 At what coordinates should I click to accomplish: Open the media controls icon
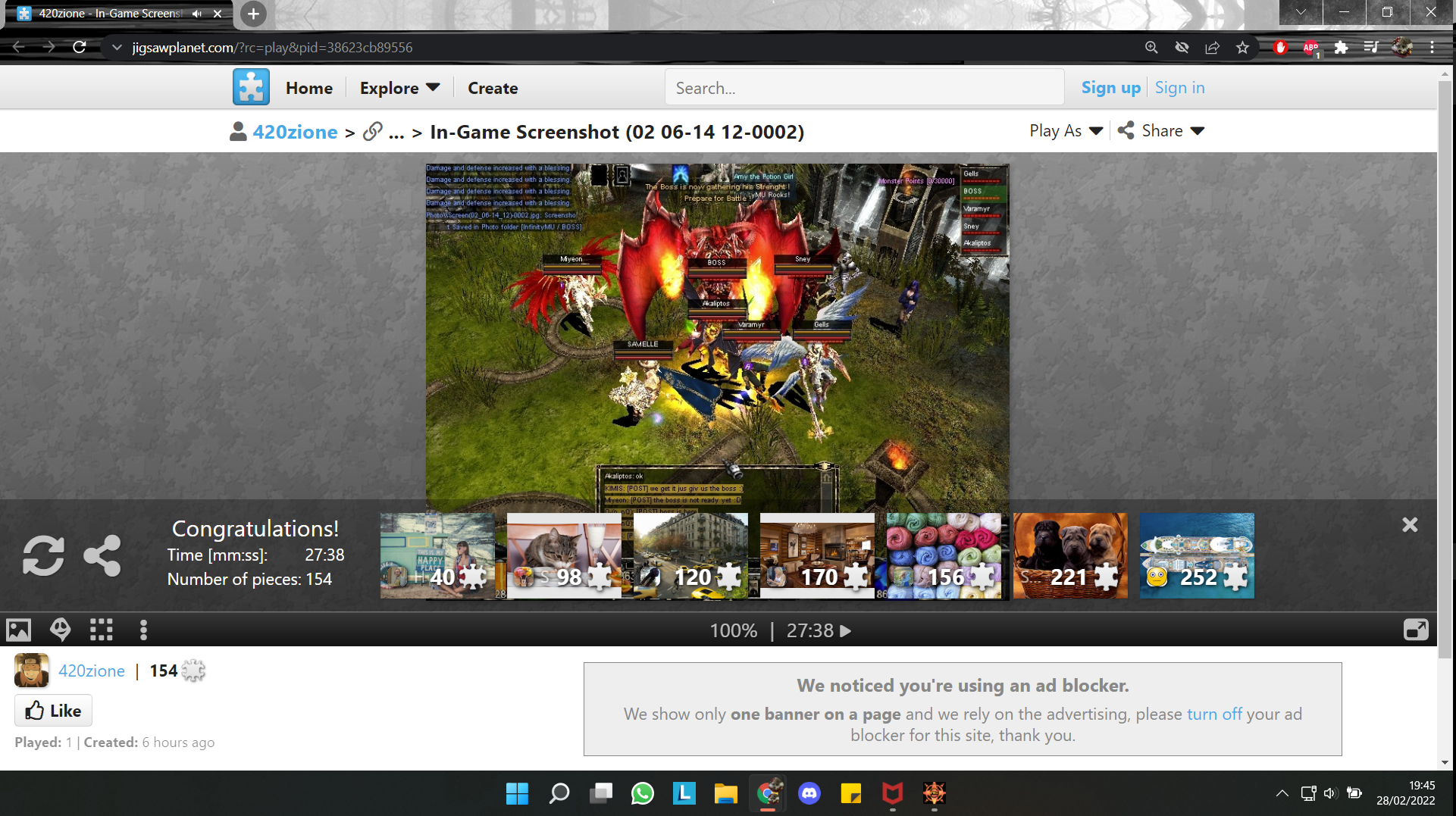1371,48
